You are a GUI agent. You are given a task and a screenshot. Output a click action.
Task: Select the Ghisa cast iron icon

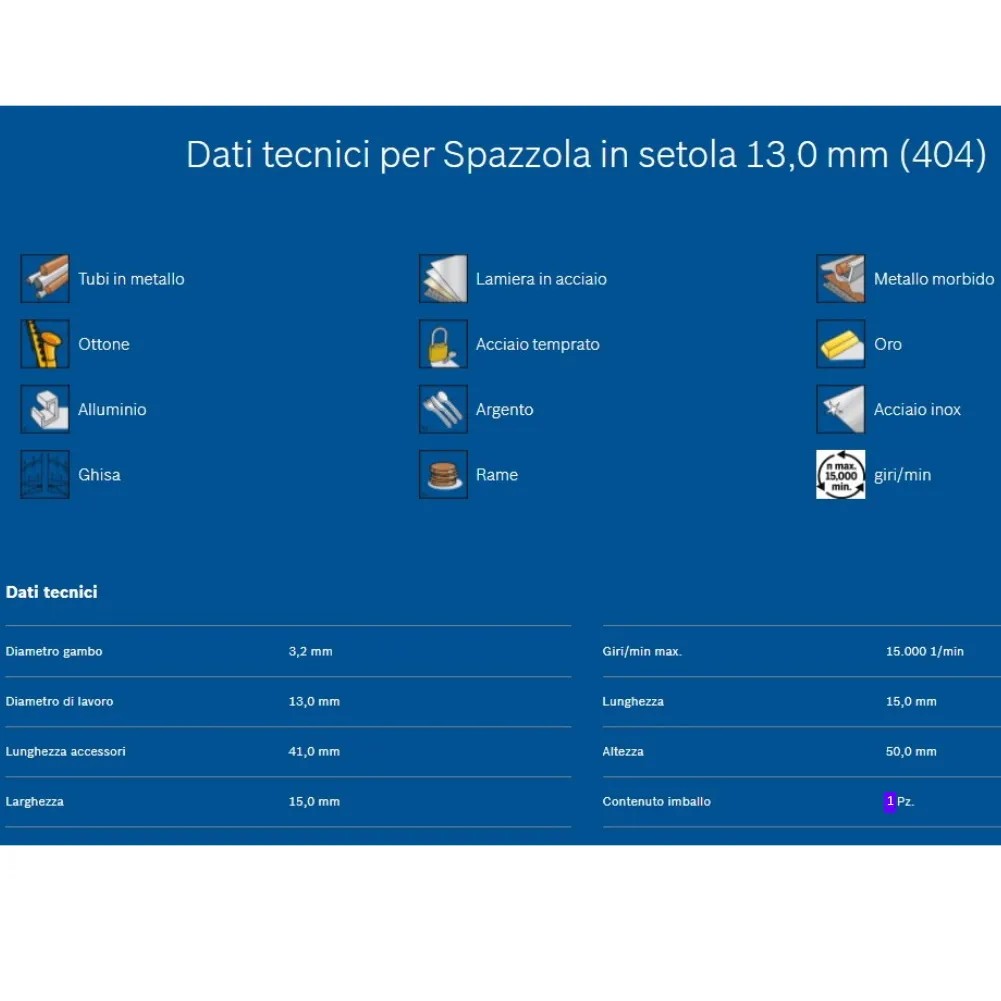tap(45, 475)
